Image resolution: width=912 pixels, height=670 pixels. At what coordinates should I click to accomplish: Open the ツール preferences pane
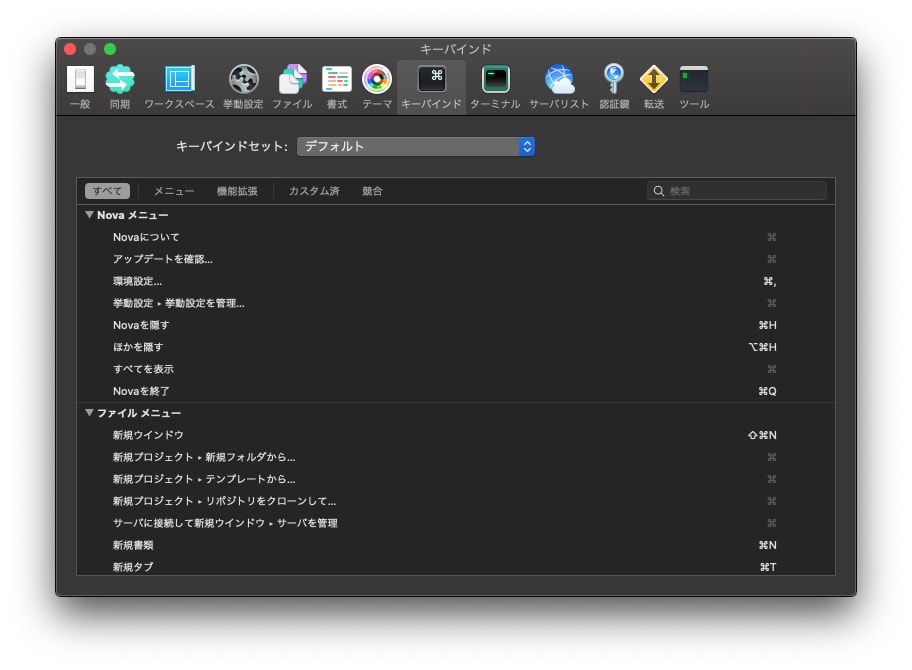coord(694,87)
